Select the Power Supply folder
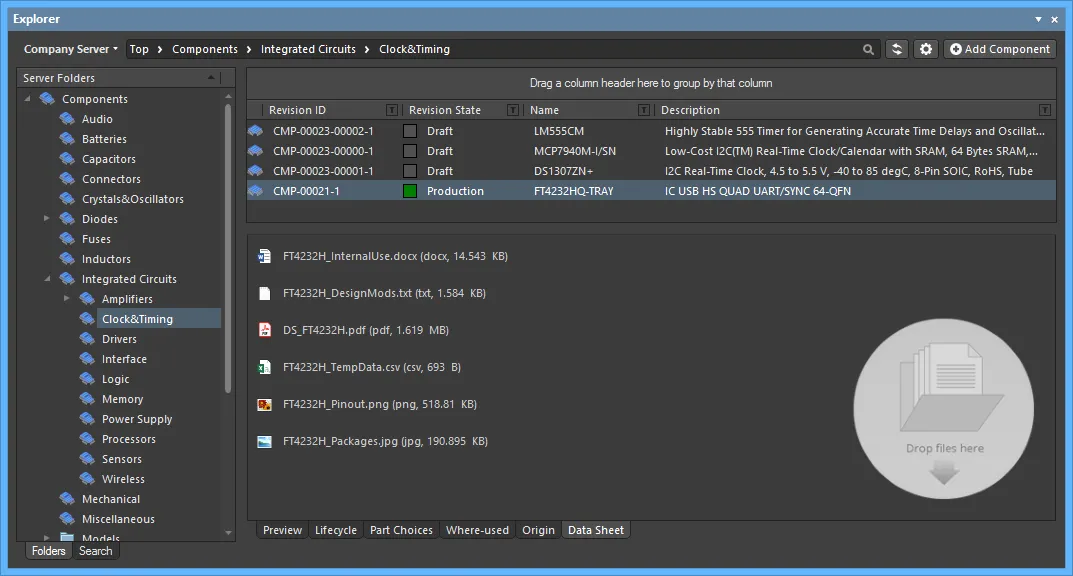Screen dimensions: 1073x576 (x=137, y=419)
